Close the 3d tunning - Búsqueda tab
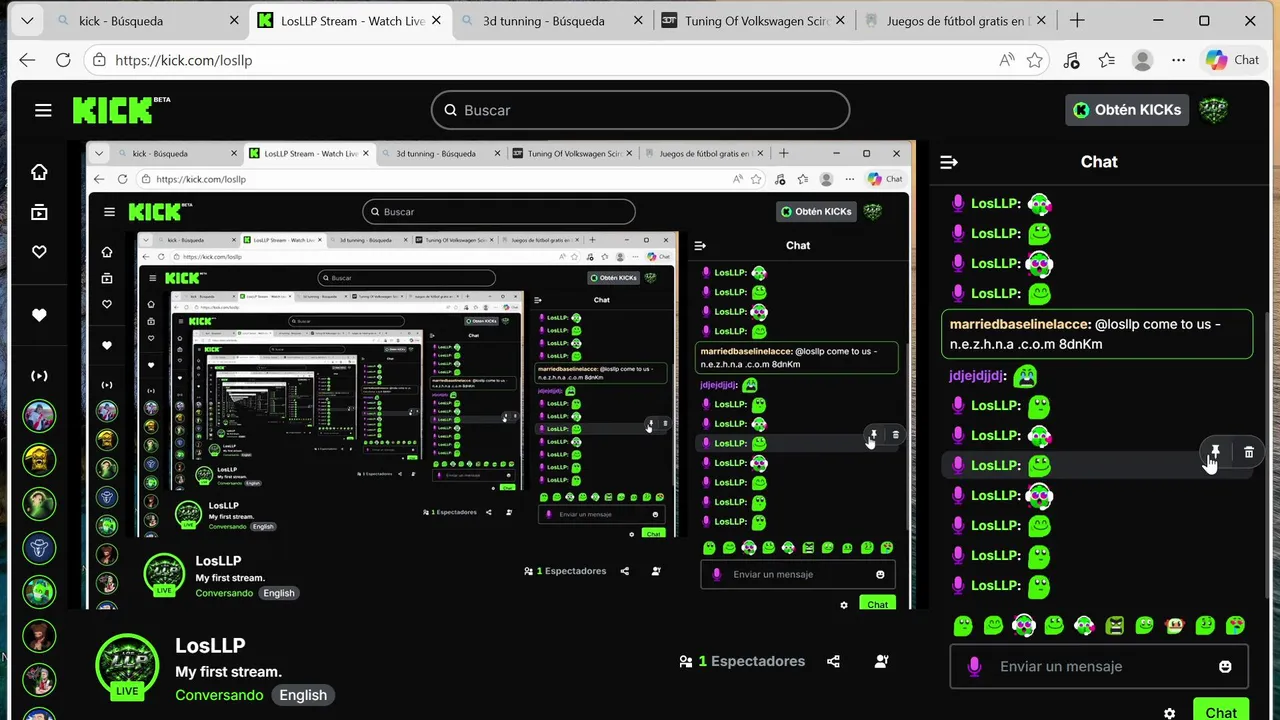 coord(638,20)
